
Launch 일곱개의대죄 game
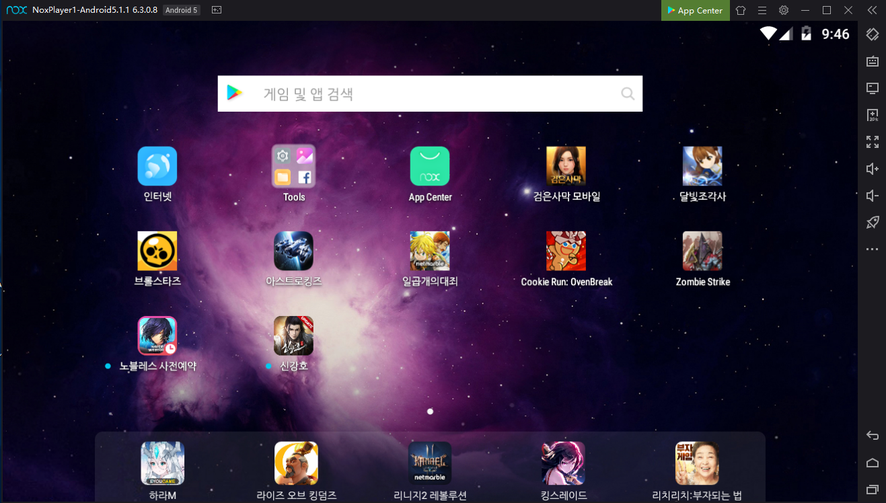pos(429,251)
